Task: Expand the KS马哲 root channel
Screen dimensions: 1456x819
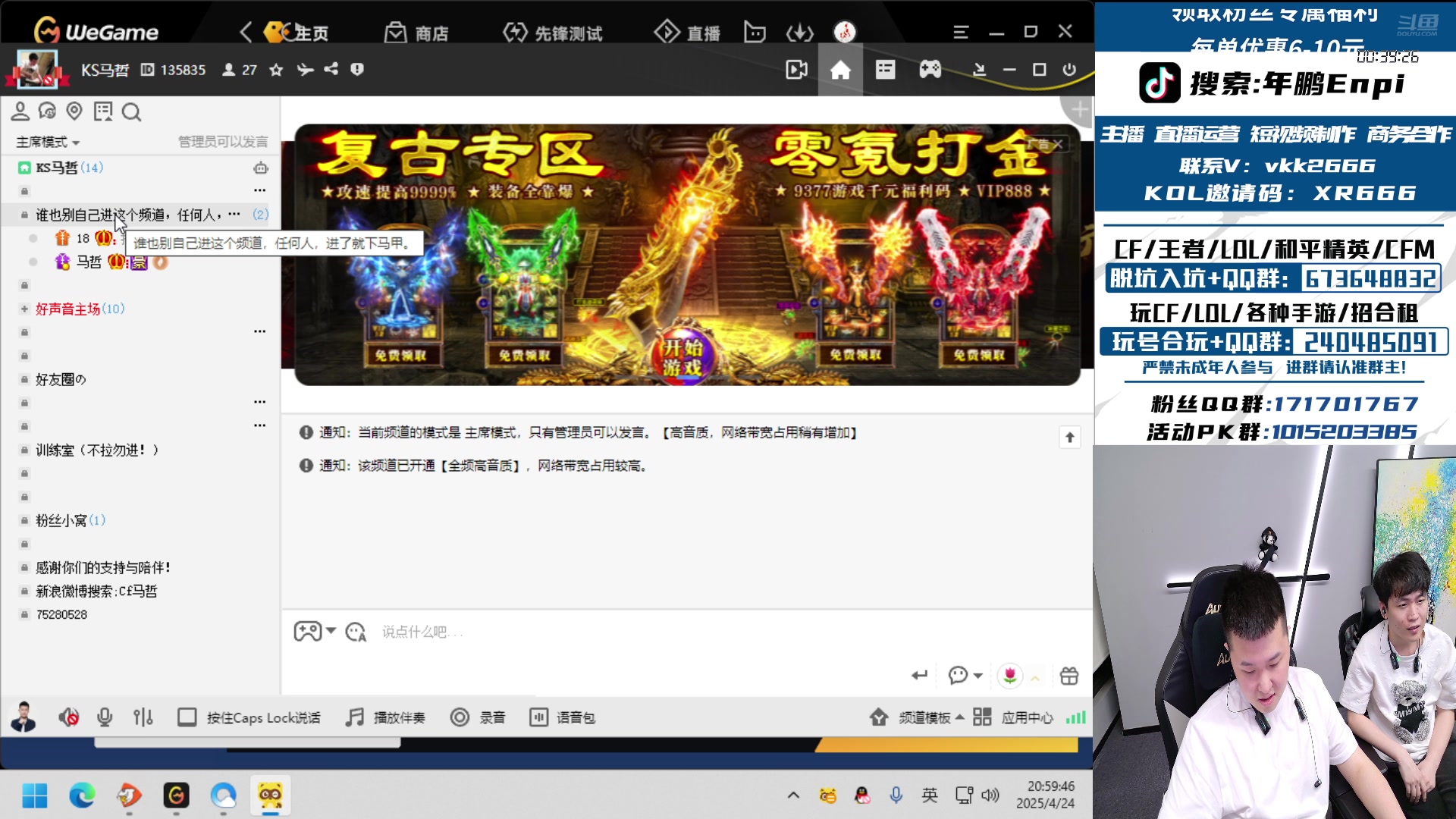Action: [24, 168]
